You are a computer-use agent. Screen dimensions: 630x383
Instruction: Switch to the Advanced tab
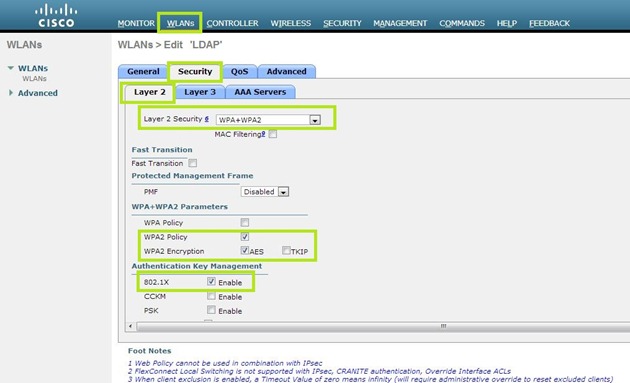[x=286, y=72]
